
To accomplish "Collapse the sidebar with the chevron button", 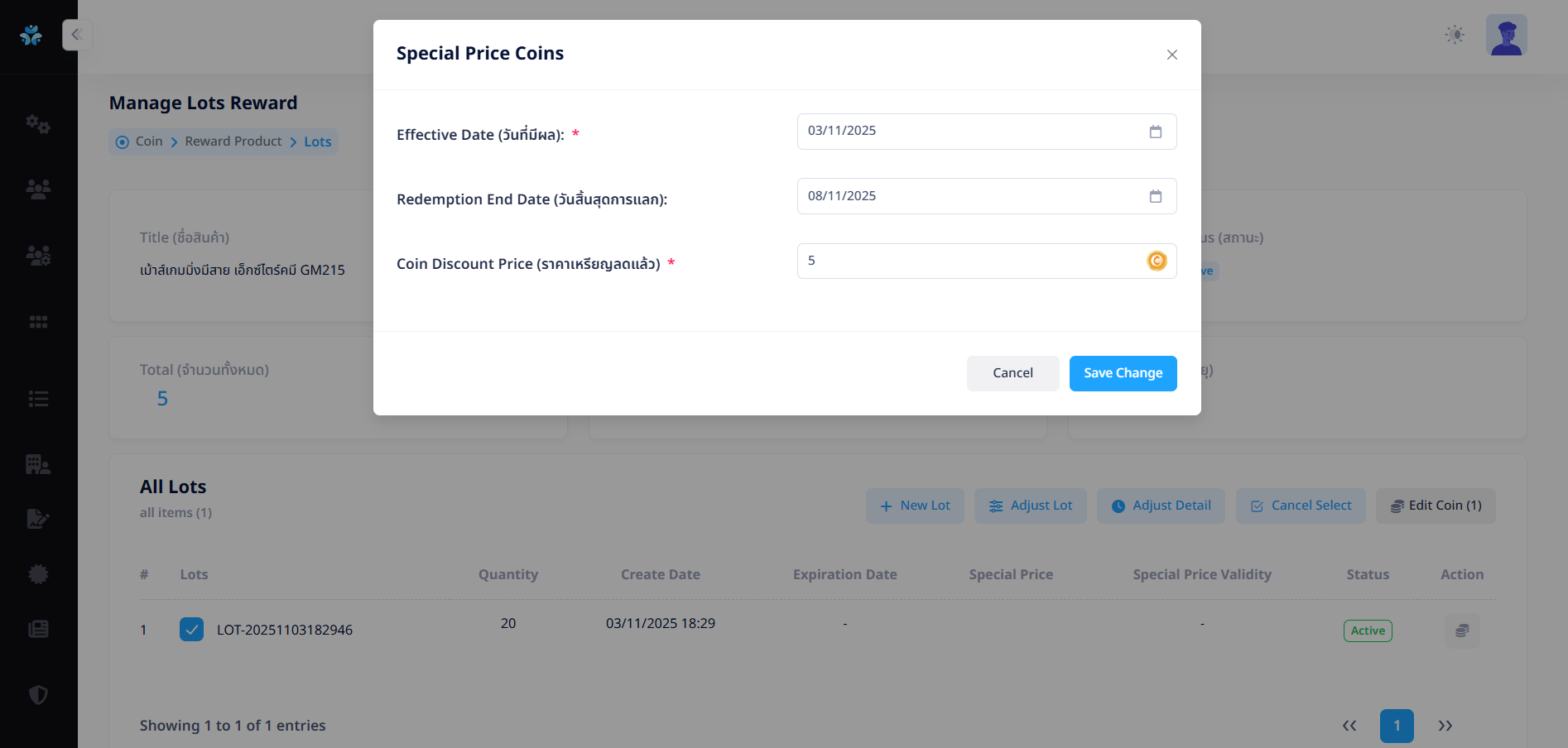I will click(76, 35).
